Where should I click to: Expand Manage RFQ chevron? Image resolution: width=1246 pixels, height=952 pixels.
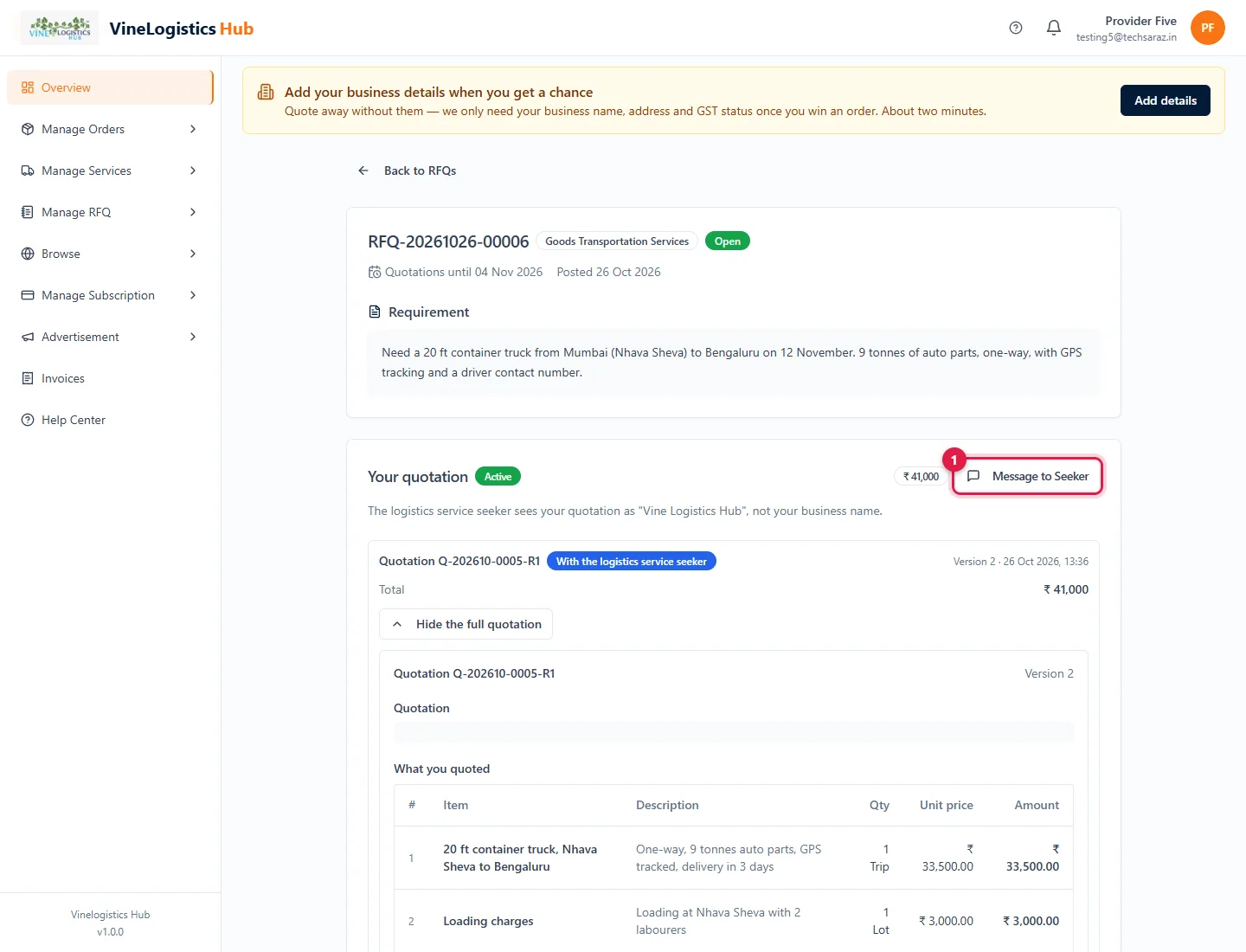click(x=193, y=212)
